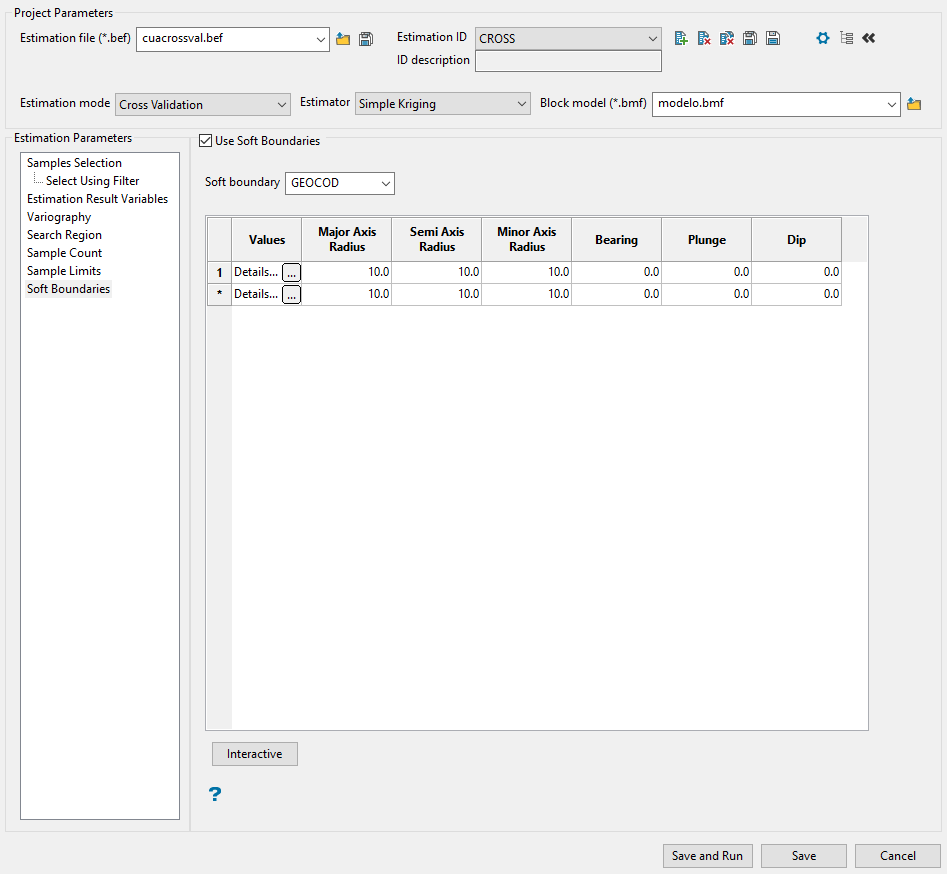The width and height of the screenshot is (947, 874).
Task: Click the Interactive button
Action: click(x=255, y=754)
